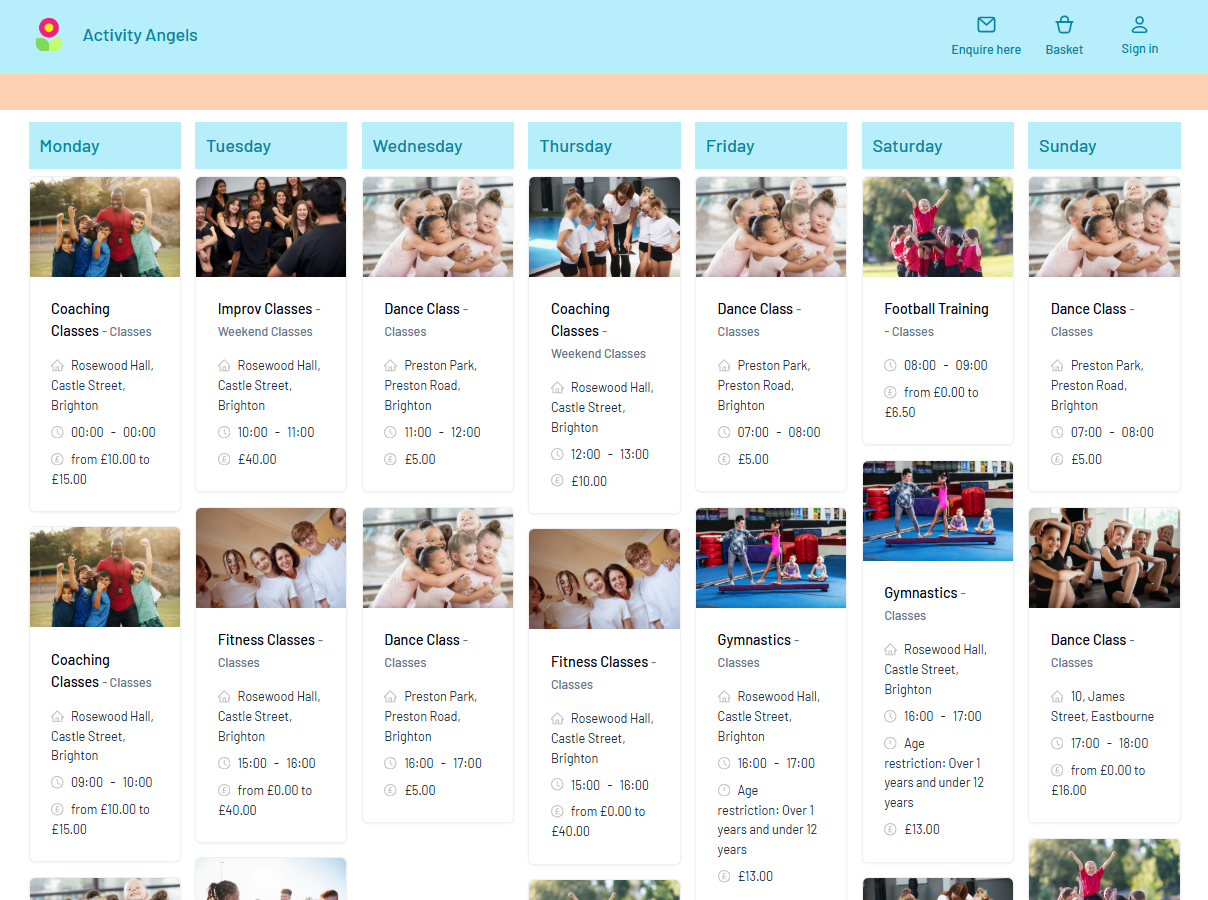Click the clock icon beside 17:00 - 18:00
The image size is (1208, 900).
(1057, 743)
